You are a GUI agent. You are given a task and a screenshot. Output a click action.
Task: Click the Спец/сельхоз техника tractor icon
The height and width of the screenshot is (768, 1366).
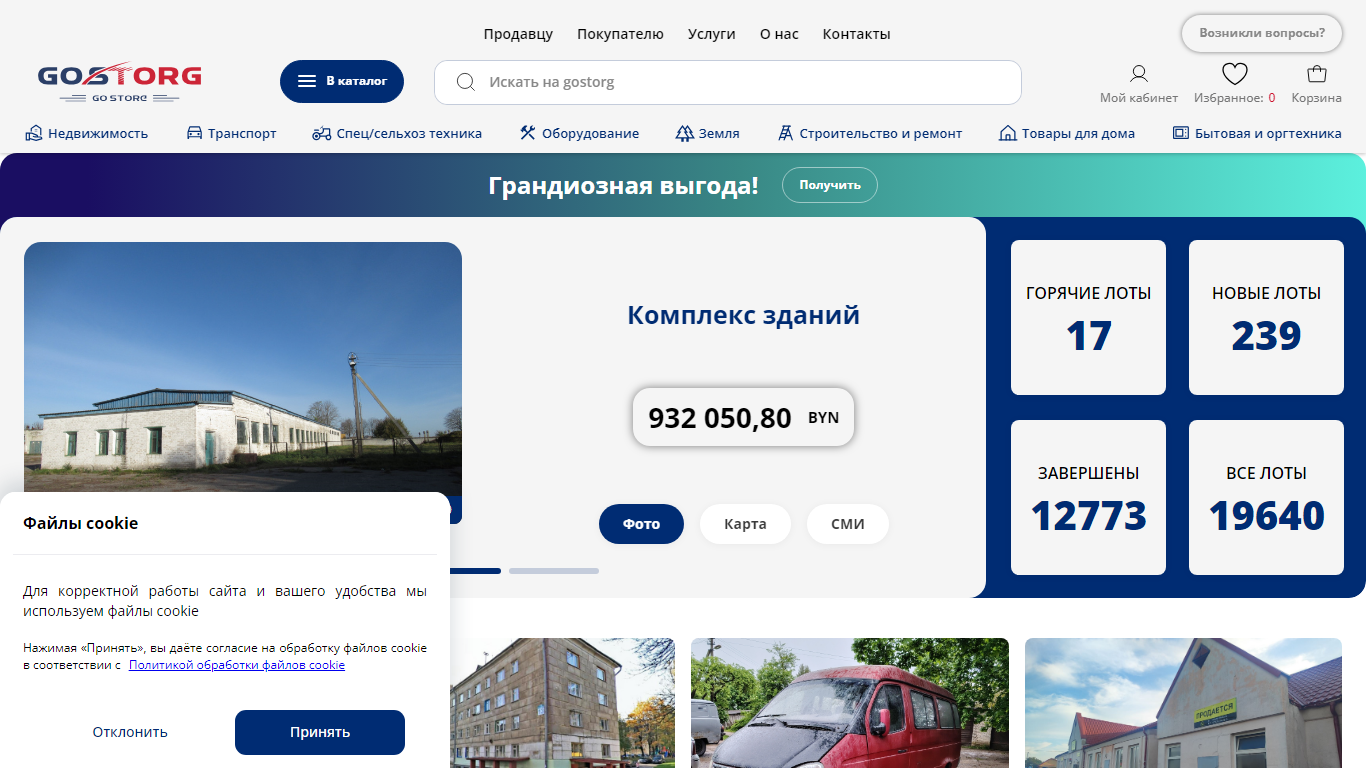[x=321, y=133]
